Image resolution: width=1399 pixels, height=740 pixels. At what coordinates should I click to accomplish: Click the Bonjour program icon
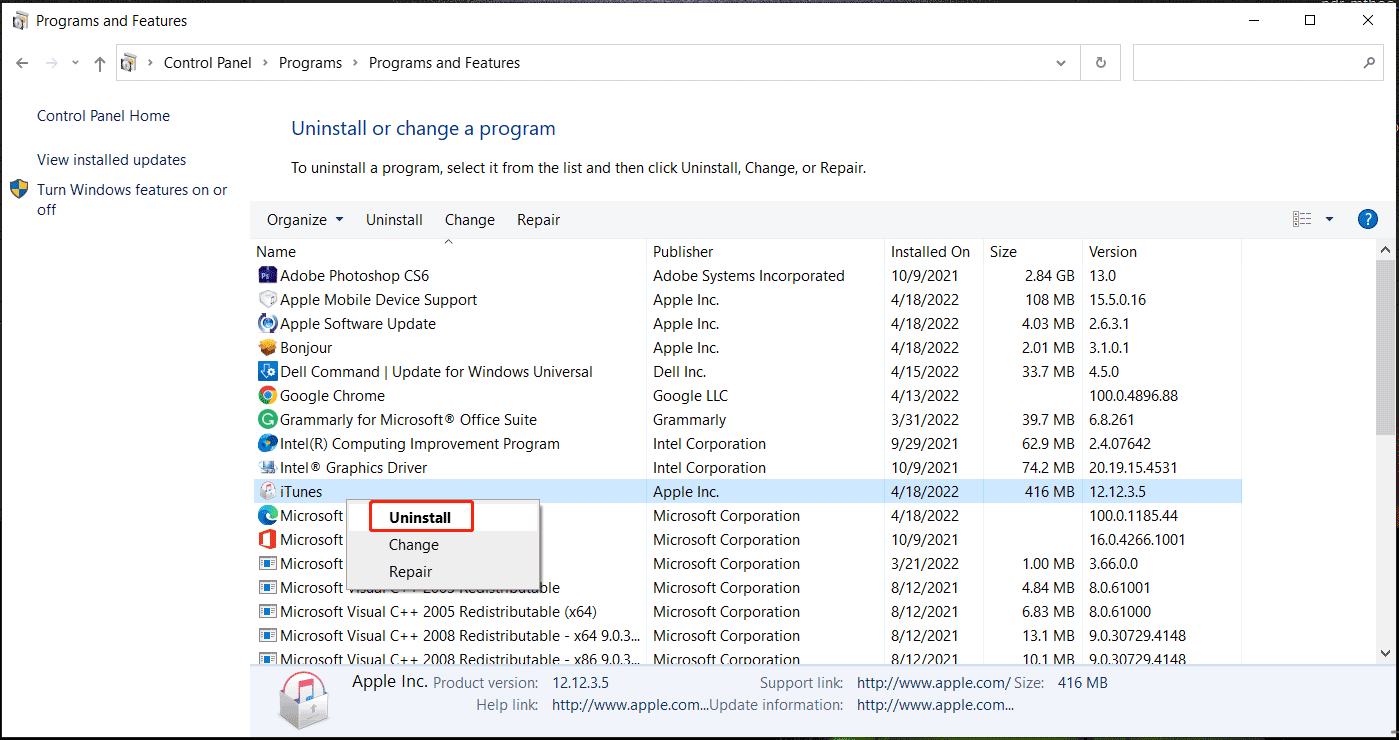pos(267,347)
